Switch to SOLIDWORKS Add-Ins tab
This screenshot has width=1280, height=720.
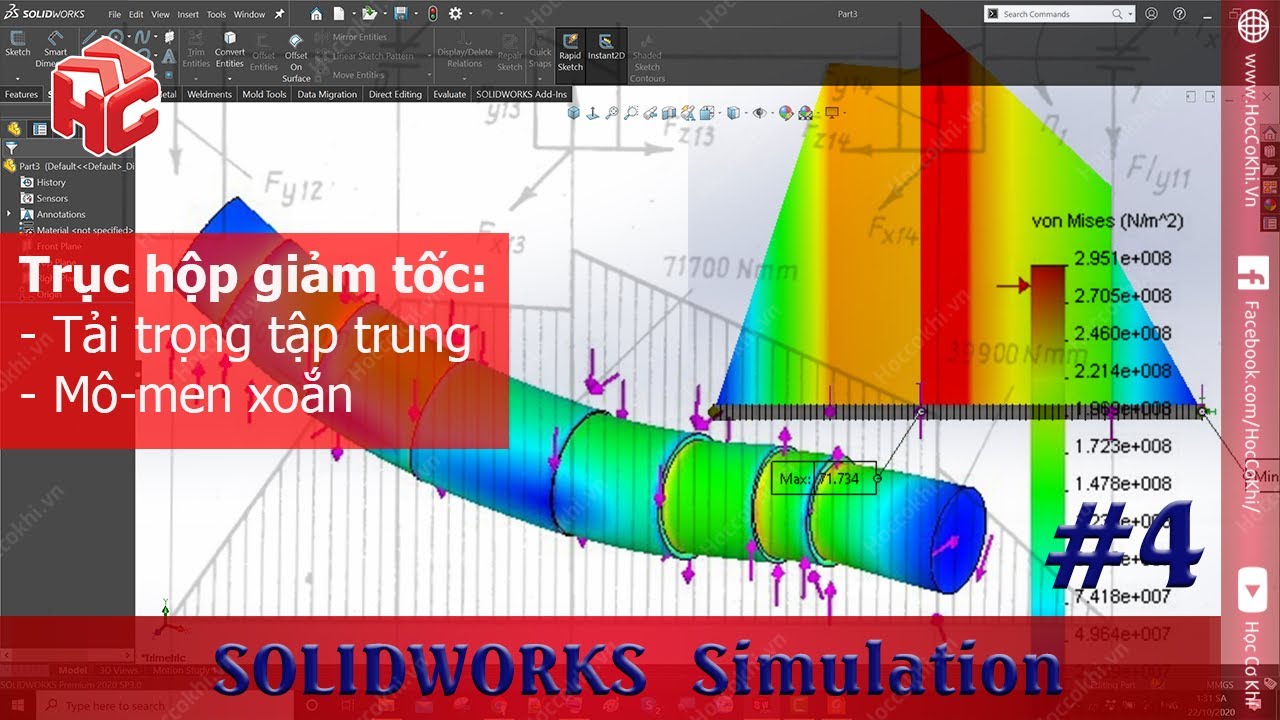(x=521, y=94)
